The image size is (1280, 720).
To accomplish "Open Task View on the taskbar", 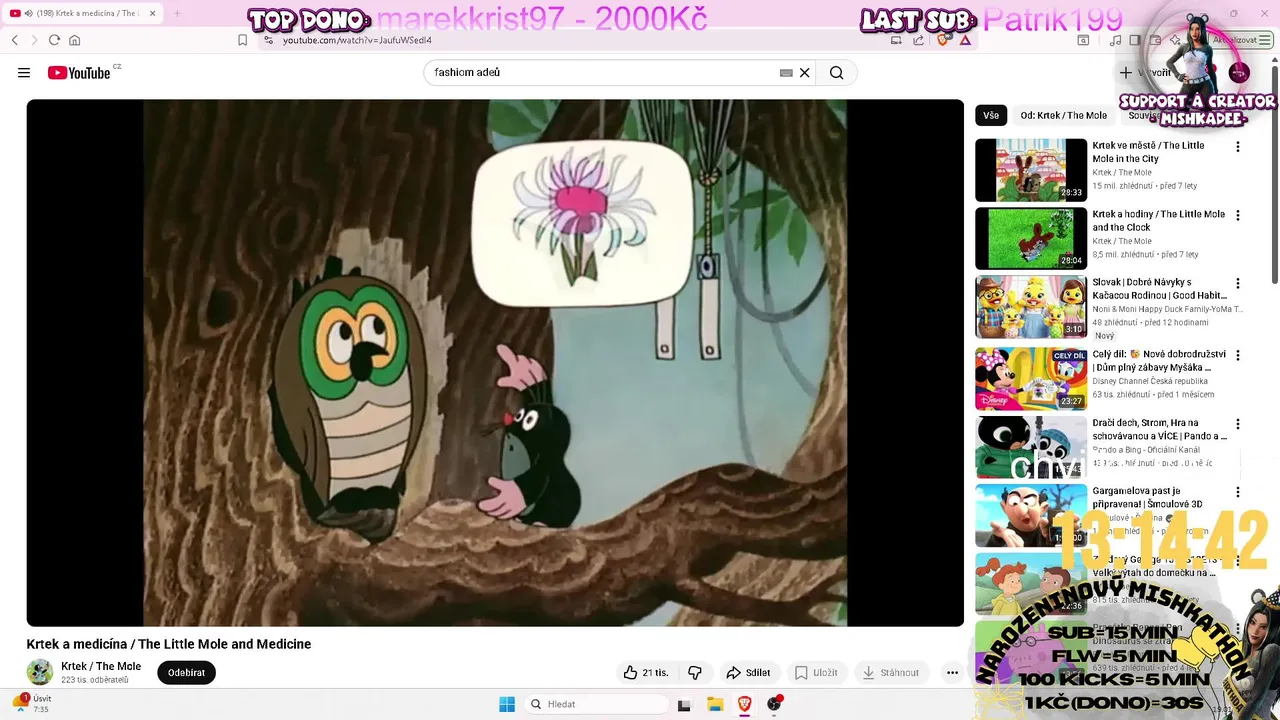I will click(684, 704).
